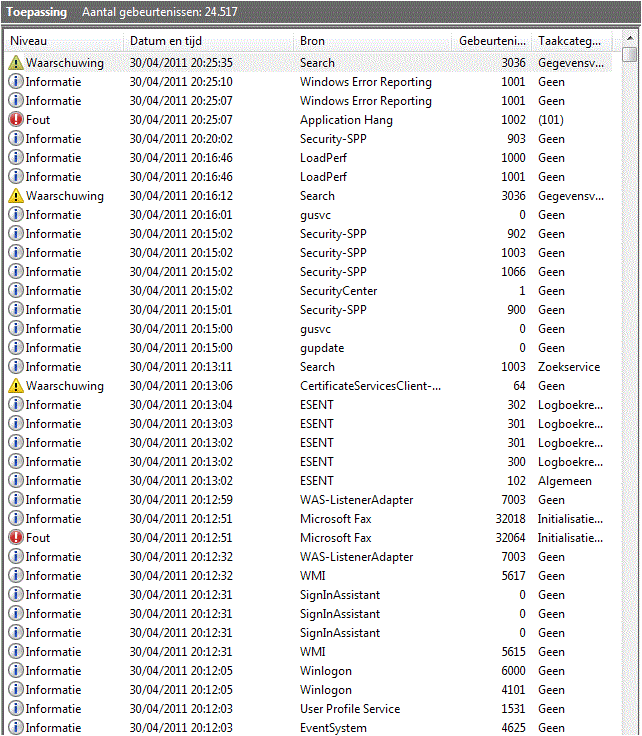Click info icon of gupdate event

click(15, 347)
